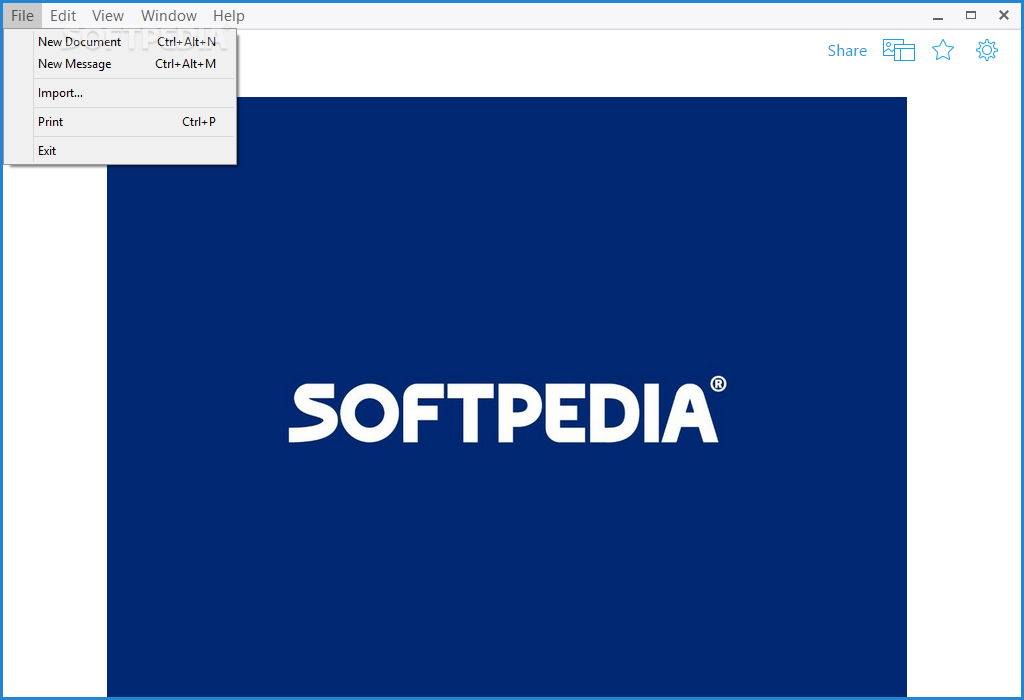Mark as favorite with star icon

942,50
